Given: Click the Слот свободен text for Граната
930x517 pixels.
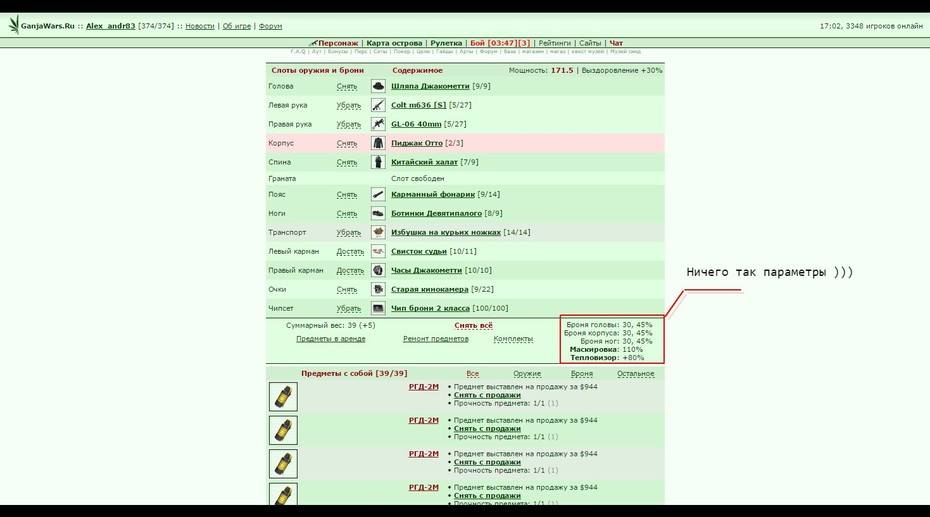Looking at the screenshot, I should (x=418, y=178).
